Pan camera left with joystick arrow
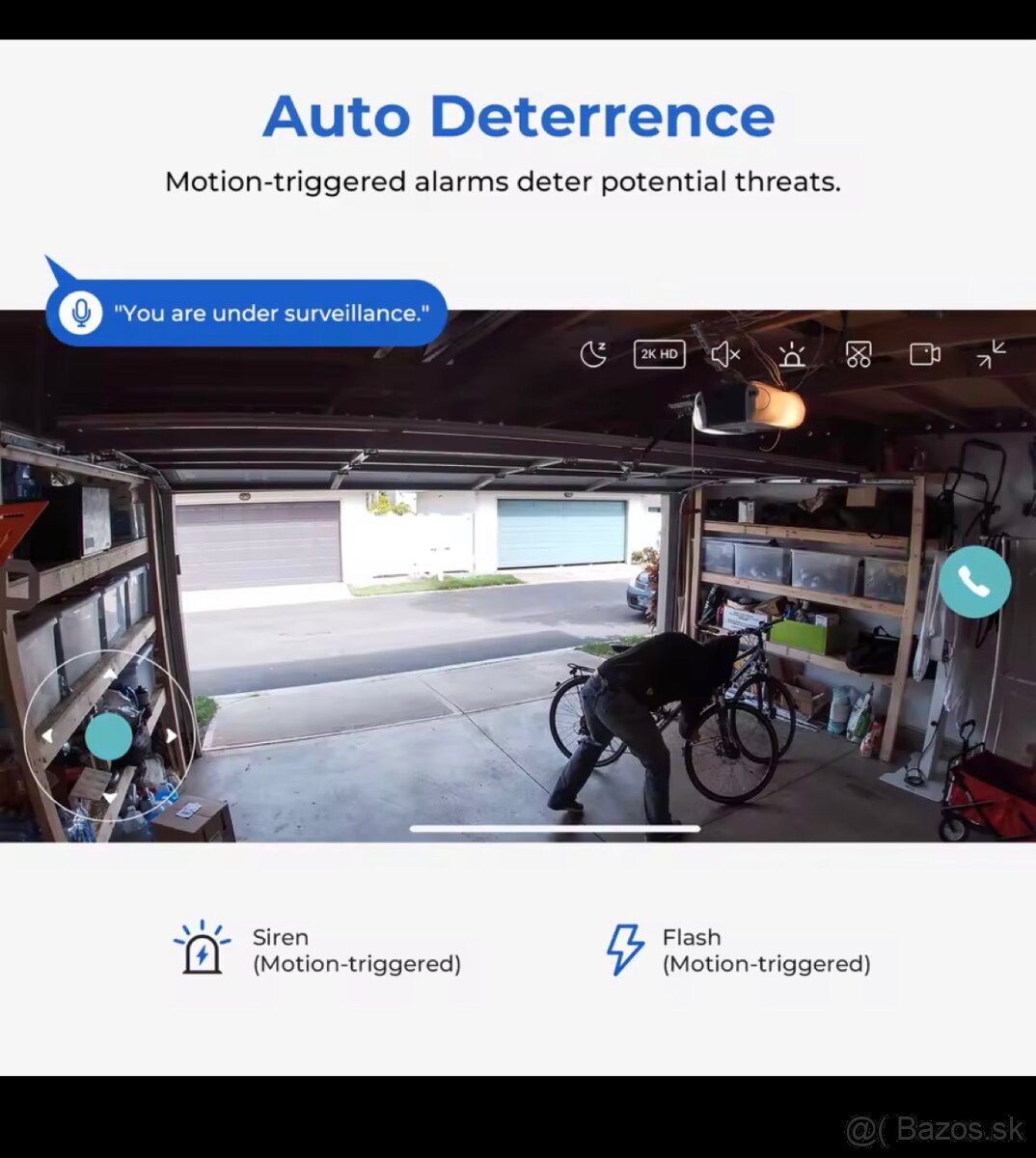 46,736
